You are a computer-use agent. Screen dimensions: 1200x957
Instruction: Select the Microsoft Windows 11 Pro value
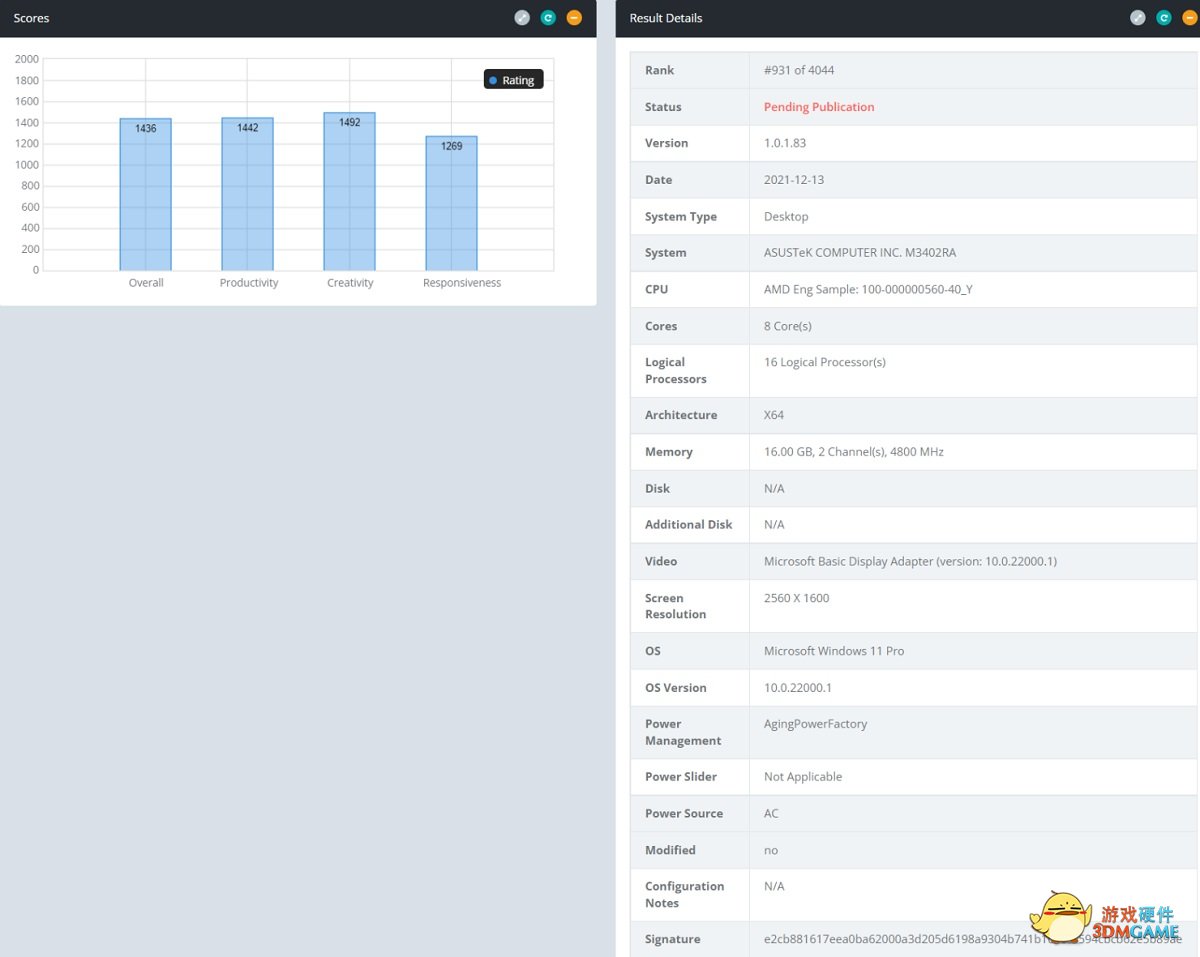(834, 651)
